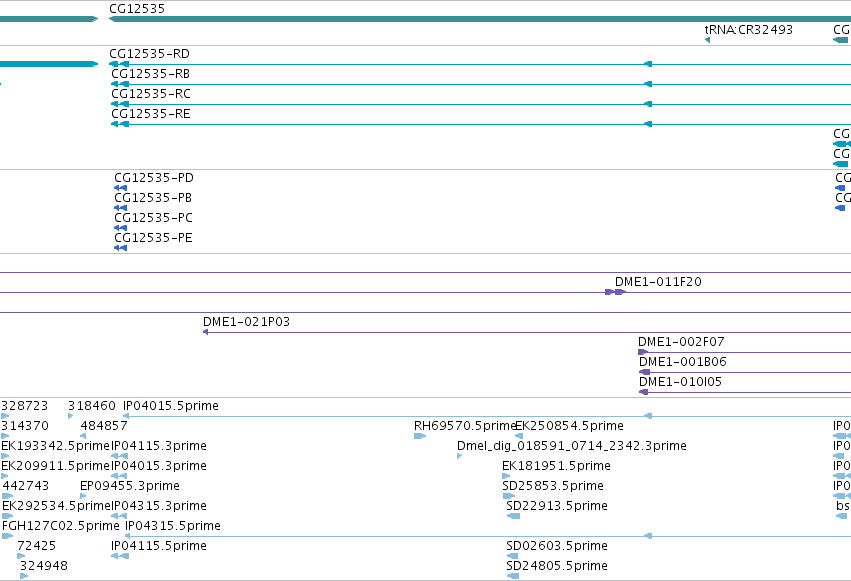
Task: Select the DME1-021P03 clone label
Action: click(x=246, y=322)
